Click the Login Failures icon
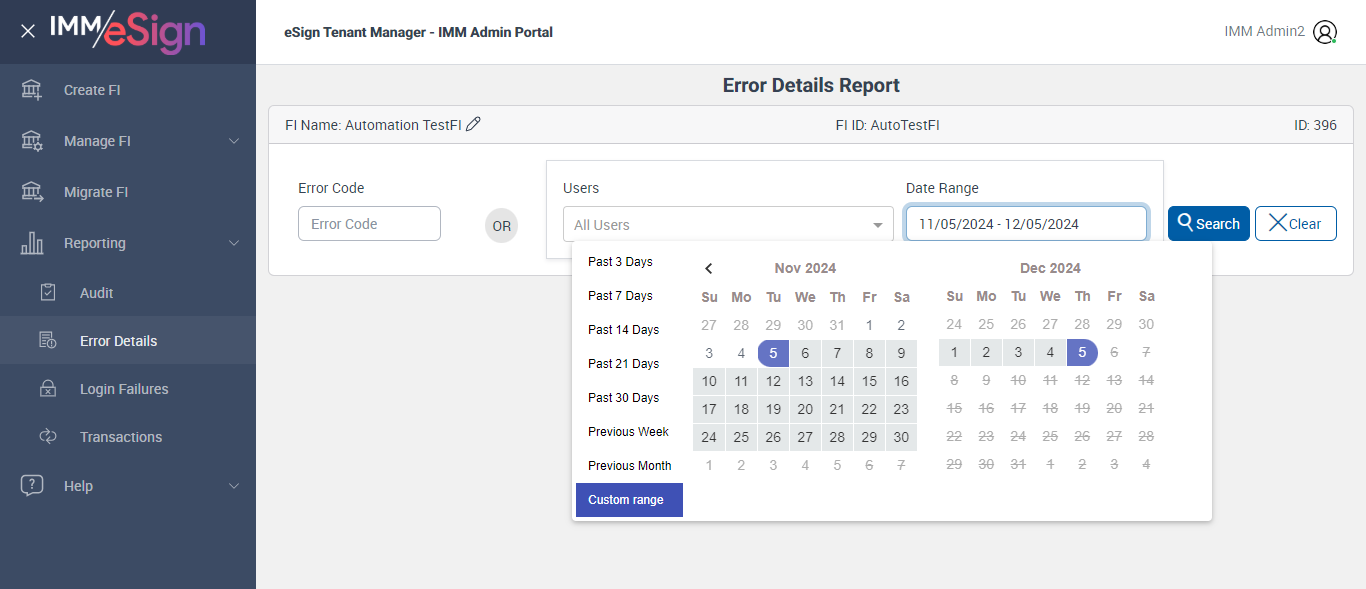Viewport: 1366px width, 589px height. point(48,389)
